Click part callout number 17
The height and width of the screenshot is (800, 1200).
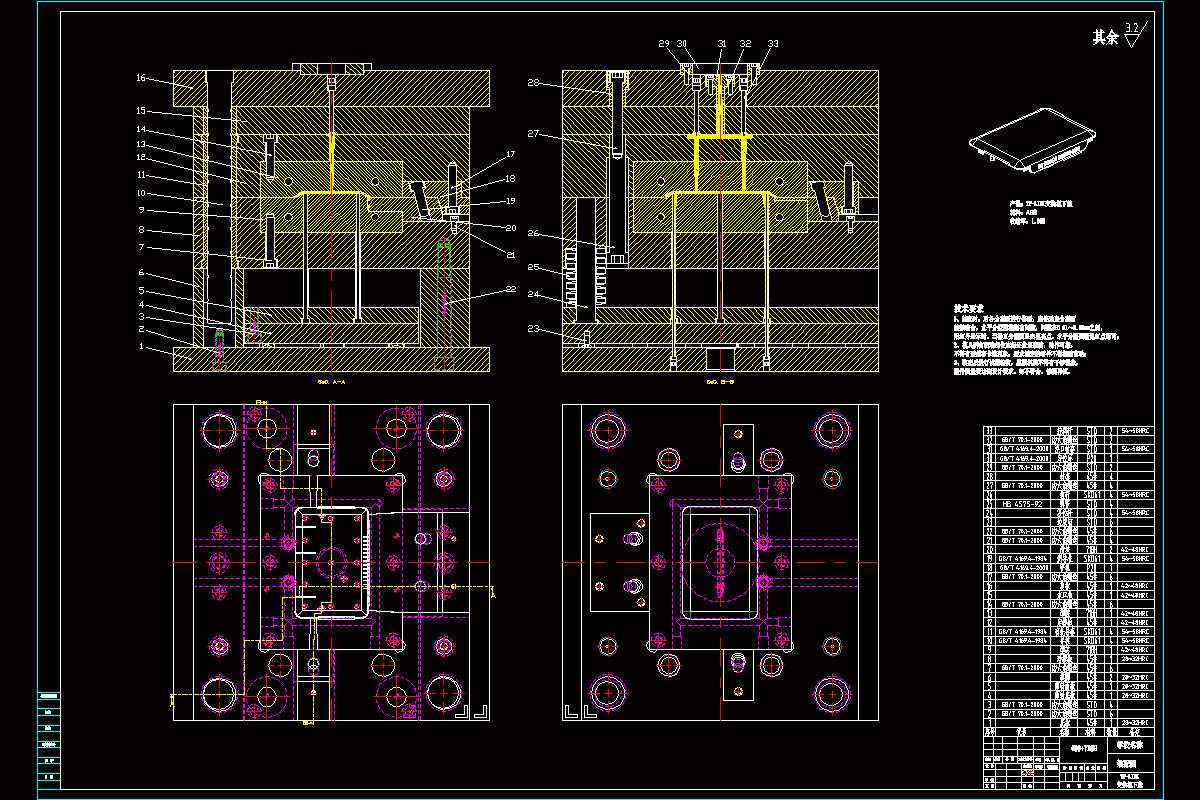pos(510,154)
